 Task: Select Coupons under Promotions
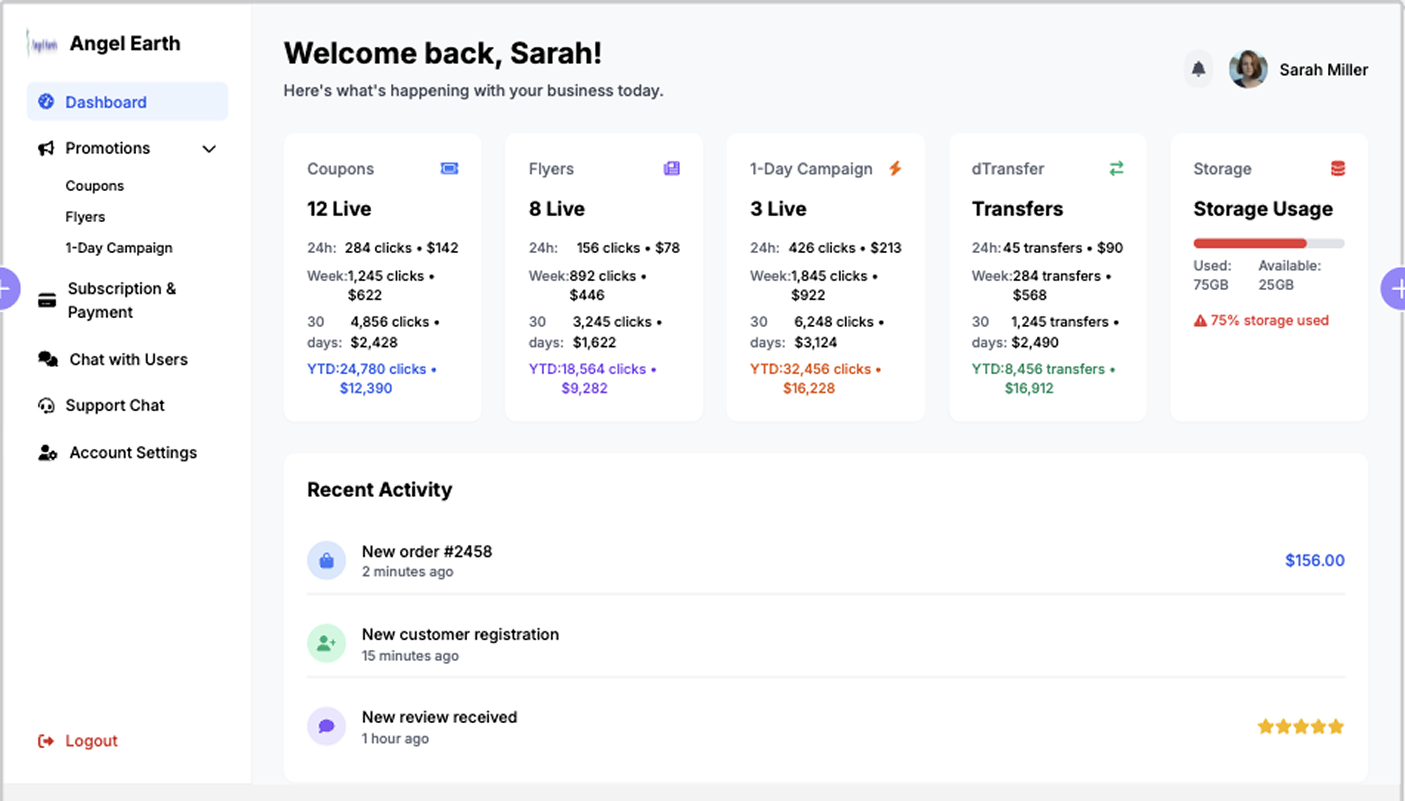coord(95,186)
